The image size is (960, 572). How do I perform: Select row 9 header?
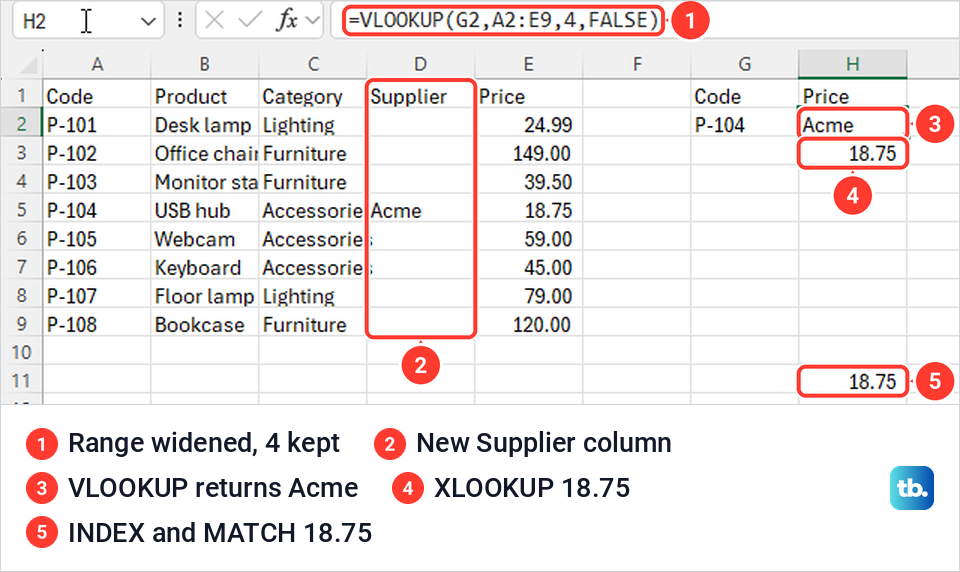pos(21,324)
